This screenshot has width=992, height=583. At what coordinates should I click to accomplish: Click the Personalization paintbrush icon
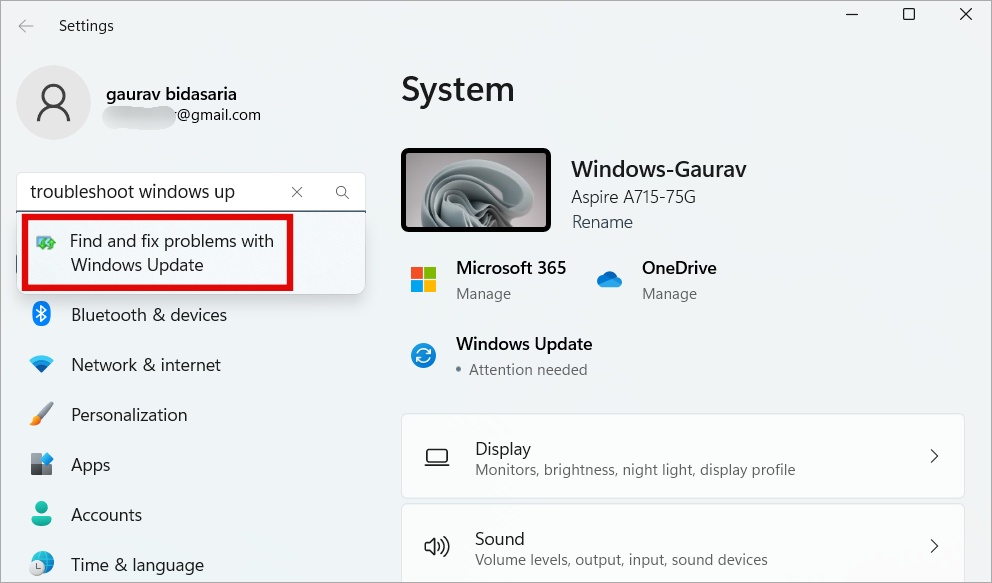pos(41,414)
